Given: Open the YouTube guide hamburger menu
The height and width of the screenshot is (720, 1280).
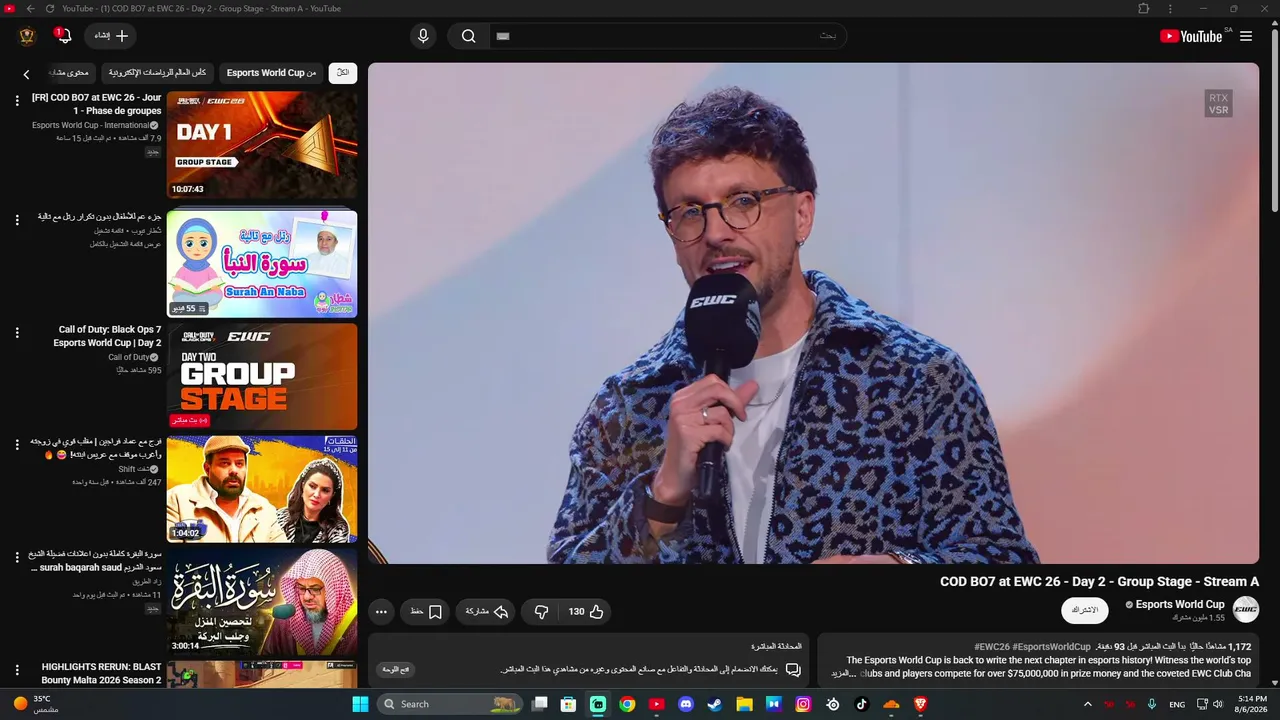Looking at the screenshot, I should (1246, 36).
